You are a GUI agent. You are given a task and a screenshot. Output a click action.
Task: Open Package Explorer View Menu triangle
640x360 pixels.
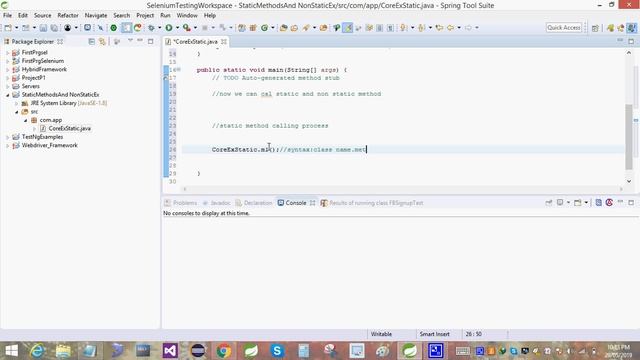[x=130, y=41]
